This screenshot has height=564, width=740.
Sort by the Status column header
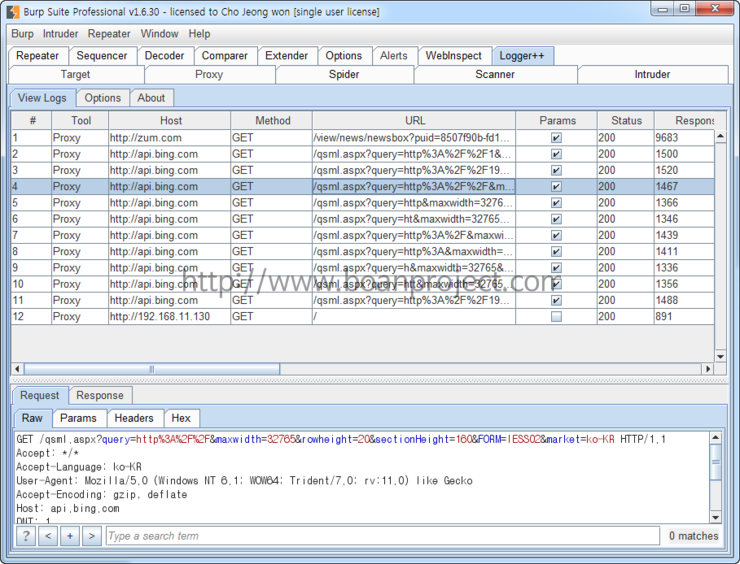tap(626, 121)
